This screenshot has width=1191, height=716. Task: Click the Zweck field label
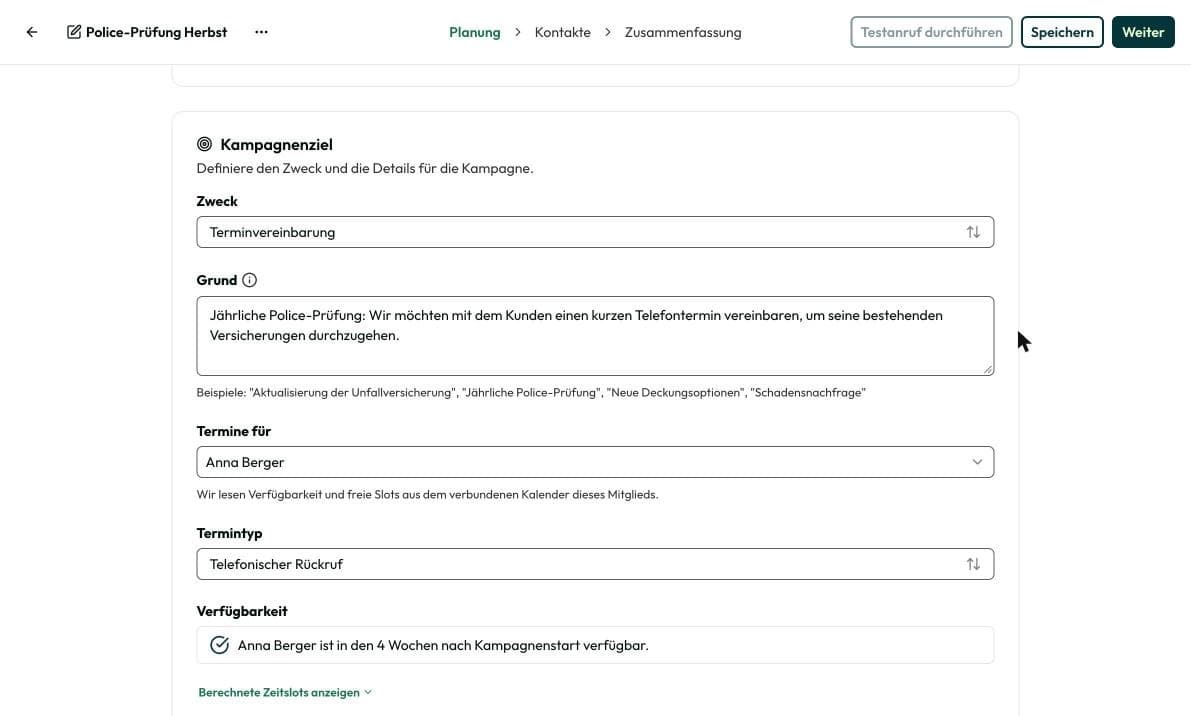pos(216,201)
